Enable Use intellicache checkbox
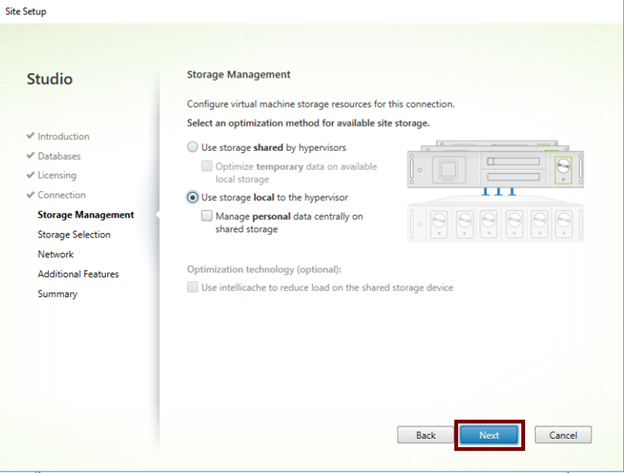The width and height of the screenshot is (624, 473). 193,287
